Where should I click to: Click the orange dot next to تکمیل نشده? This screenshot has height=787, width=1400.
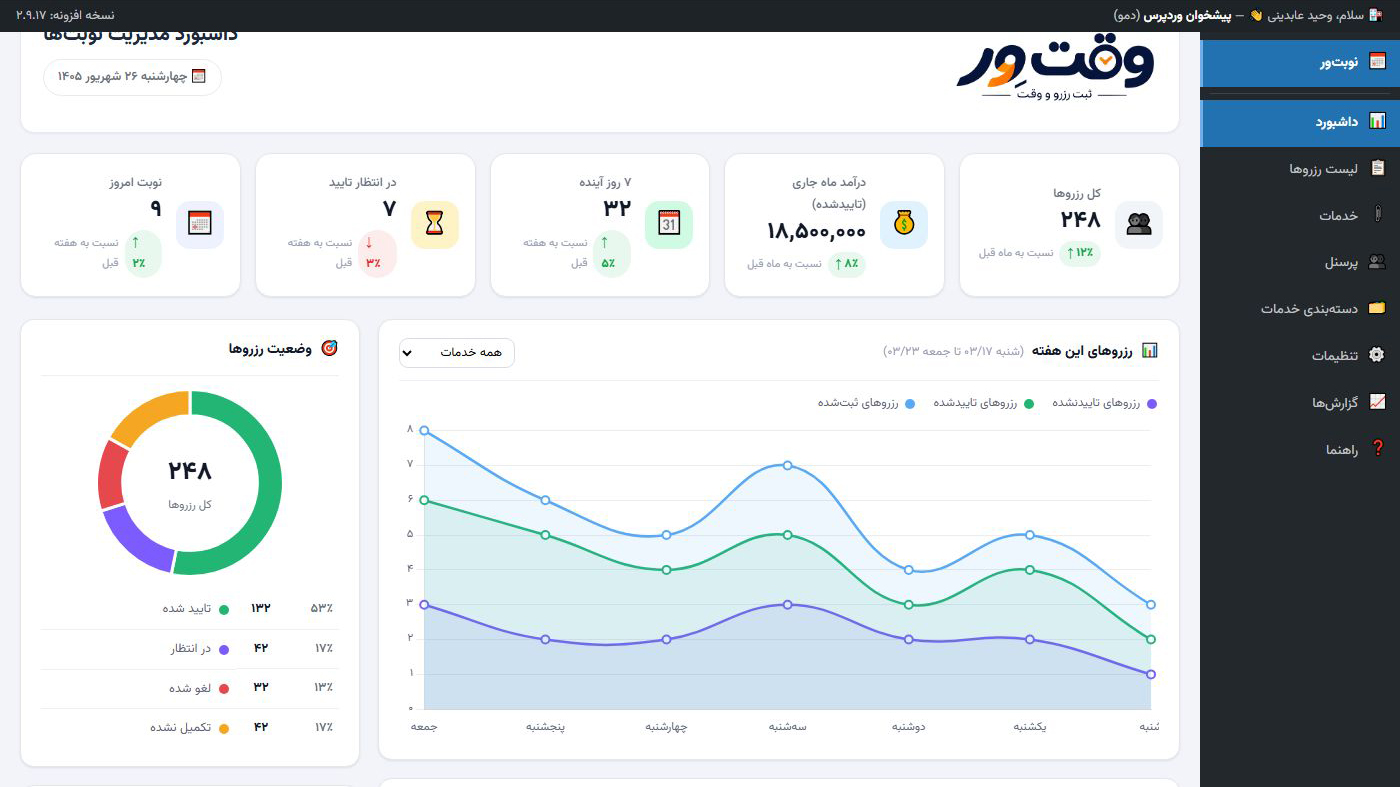point(224,728)
